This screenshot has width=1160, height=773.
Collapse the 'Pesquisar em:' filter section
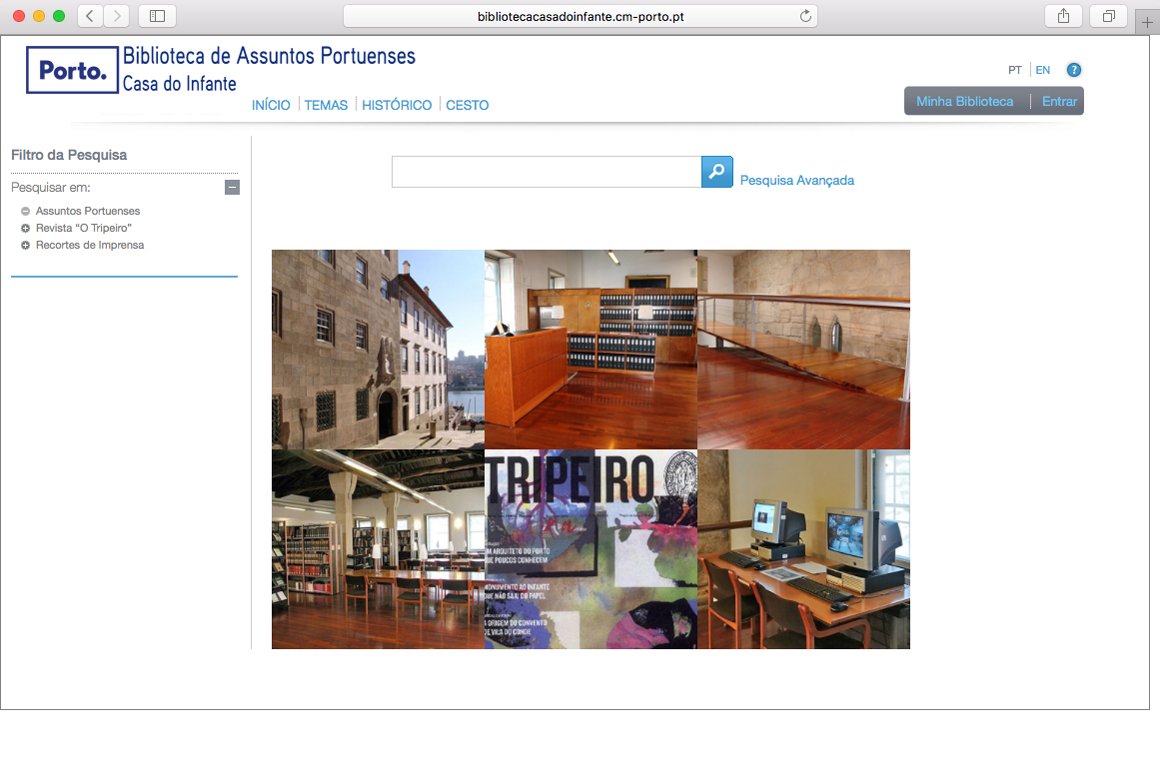click(x=232, y=187)
